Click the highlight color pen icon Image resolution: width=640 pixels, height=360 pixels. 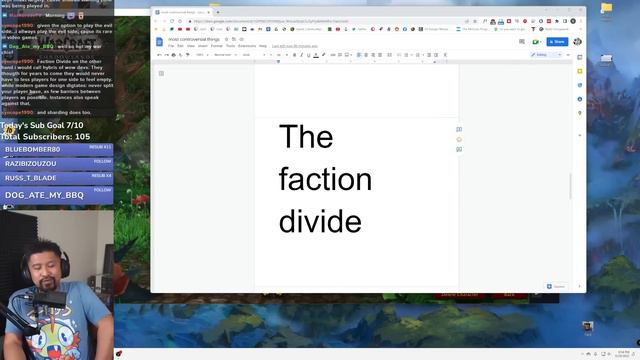click(323, 55)
